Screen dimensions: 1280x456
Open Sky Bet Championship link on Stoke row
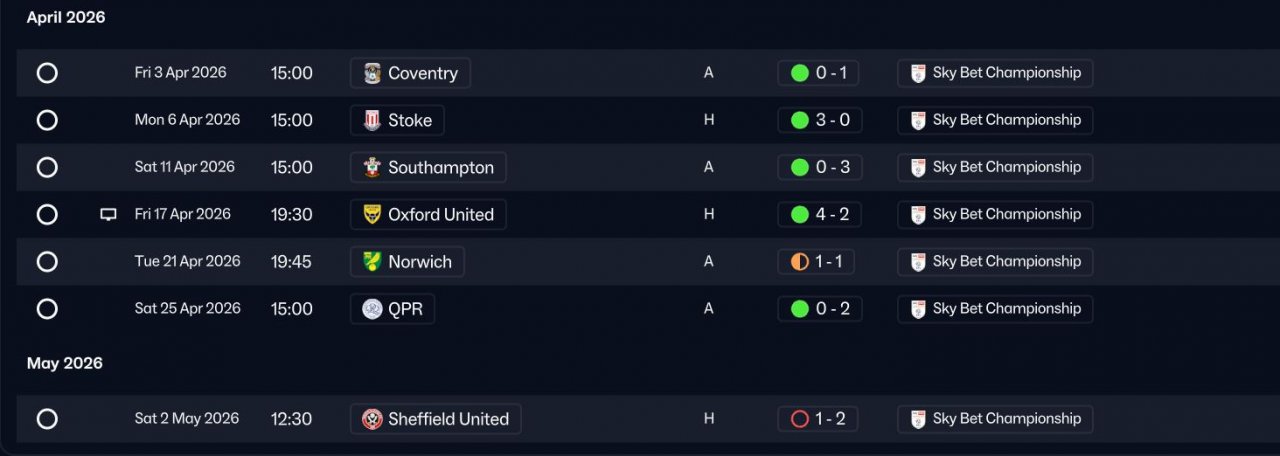[x=995, y=120]
